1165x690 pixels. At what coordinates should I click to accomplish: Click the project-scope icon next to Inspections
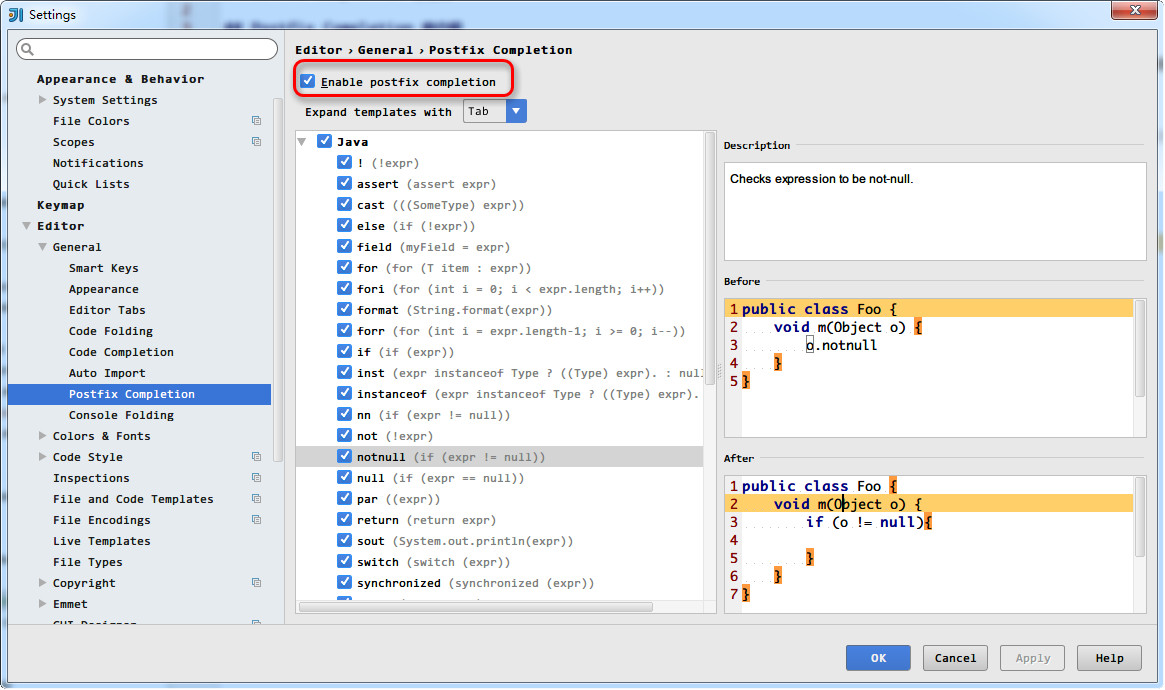257,478
